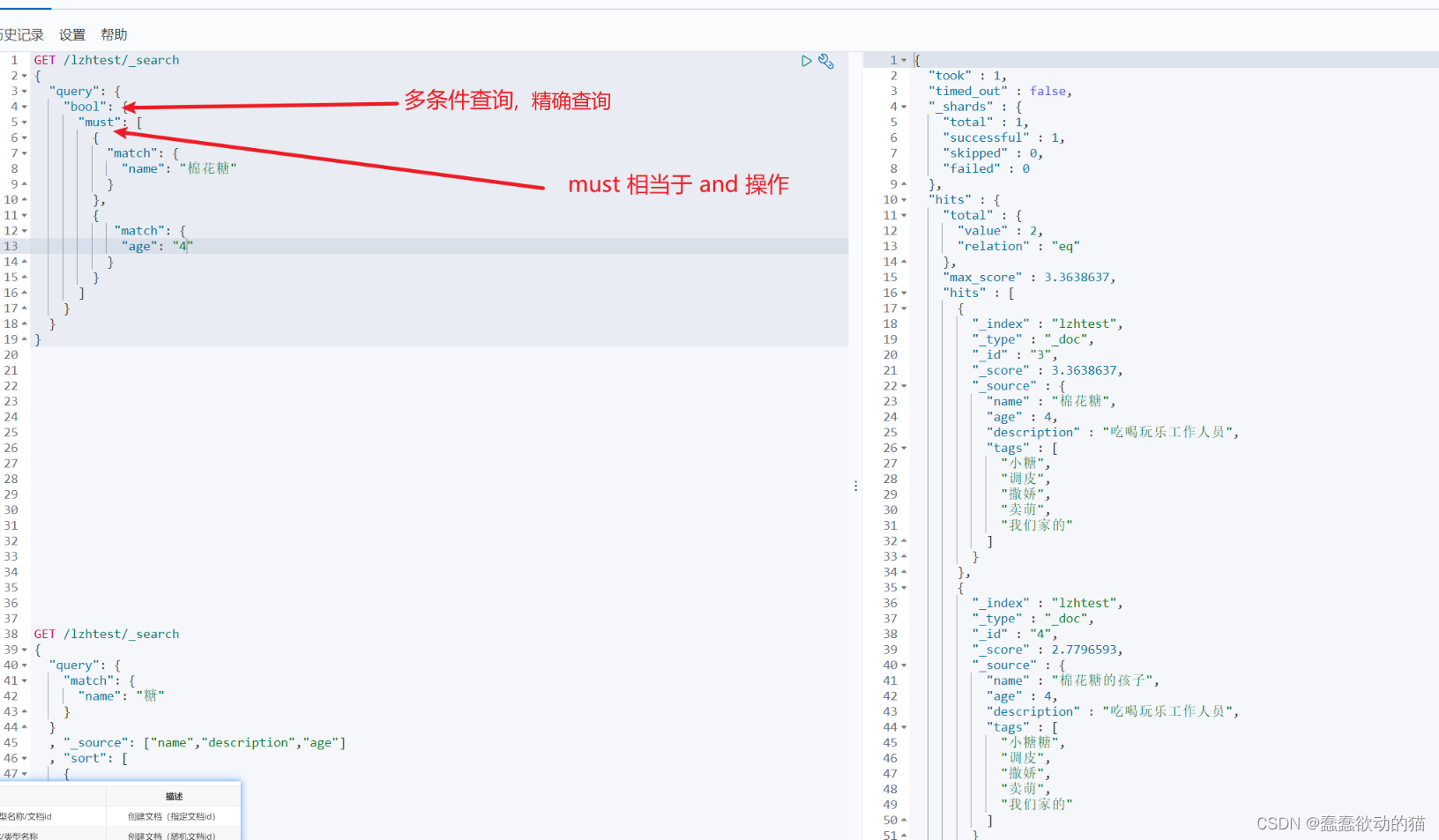Run the request with the play icon
The image size is (1439, 840).
pos(806,61)
